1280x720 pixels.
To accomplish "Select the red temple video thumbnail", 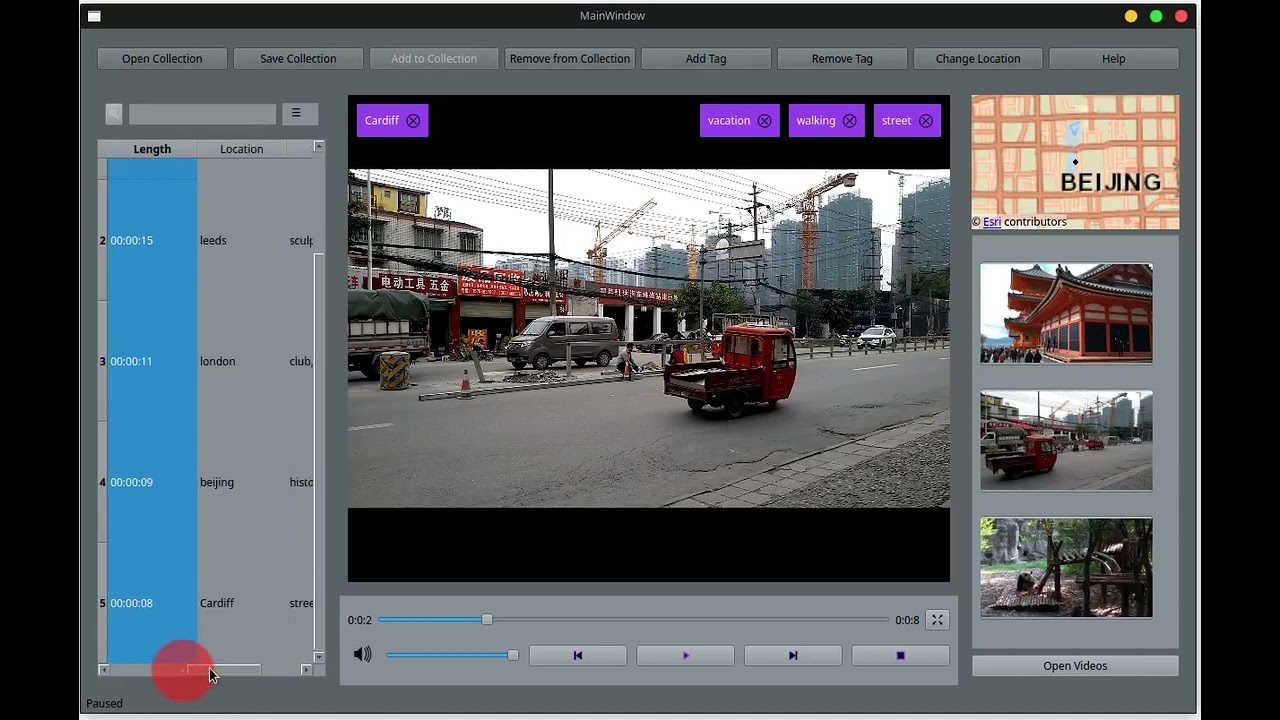I will [1066, 313].
